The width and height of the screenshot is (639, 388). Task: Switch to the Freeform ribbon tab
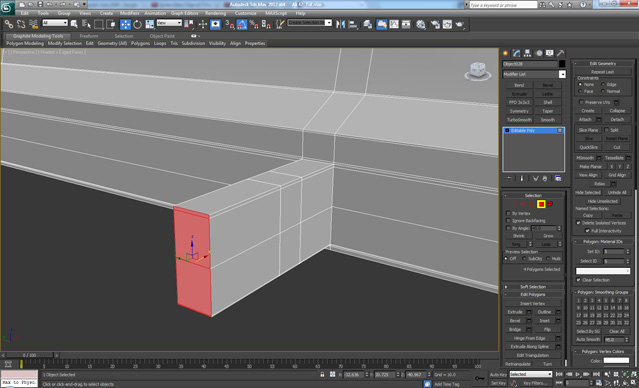pos(89,36)
